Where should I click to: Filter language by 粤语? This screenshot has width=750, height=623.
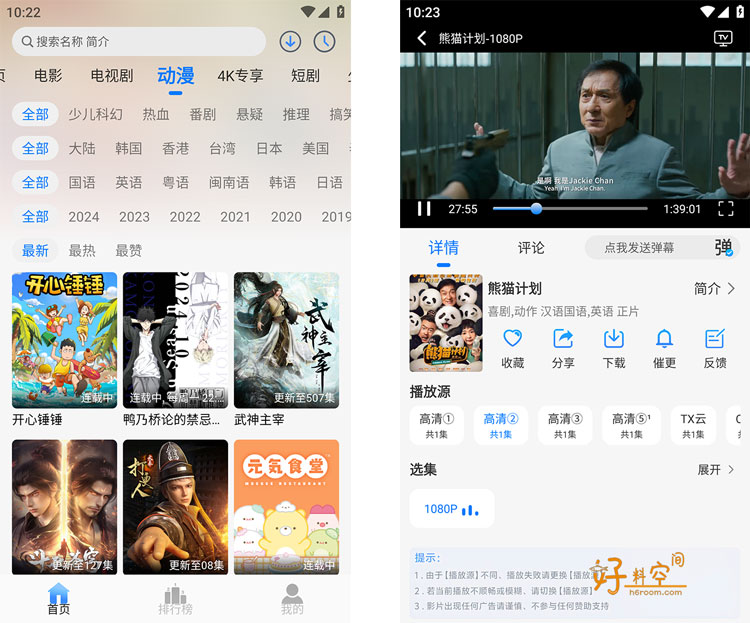click(x=176, y=182)
